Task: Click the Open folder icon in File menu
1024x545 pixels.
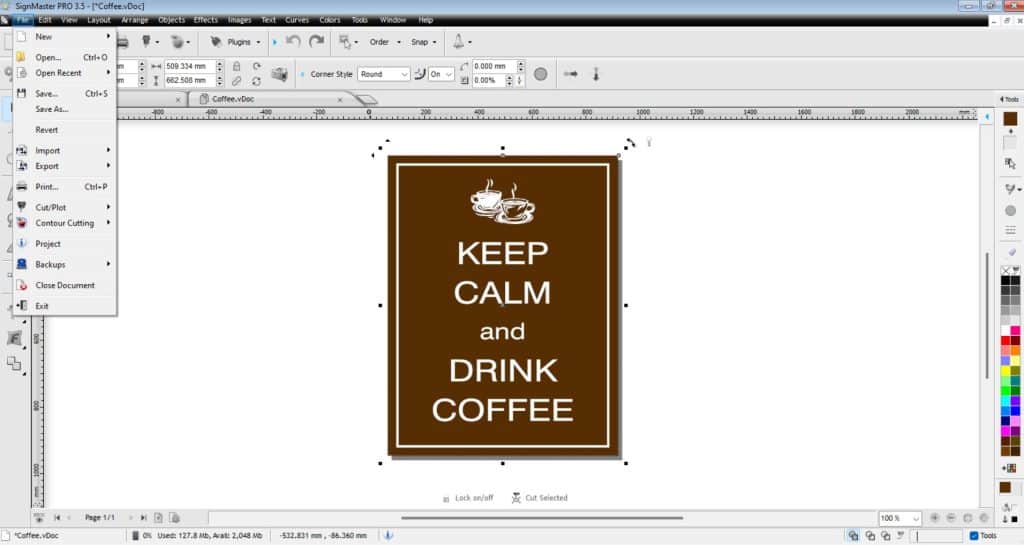Action: 21,57
